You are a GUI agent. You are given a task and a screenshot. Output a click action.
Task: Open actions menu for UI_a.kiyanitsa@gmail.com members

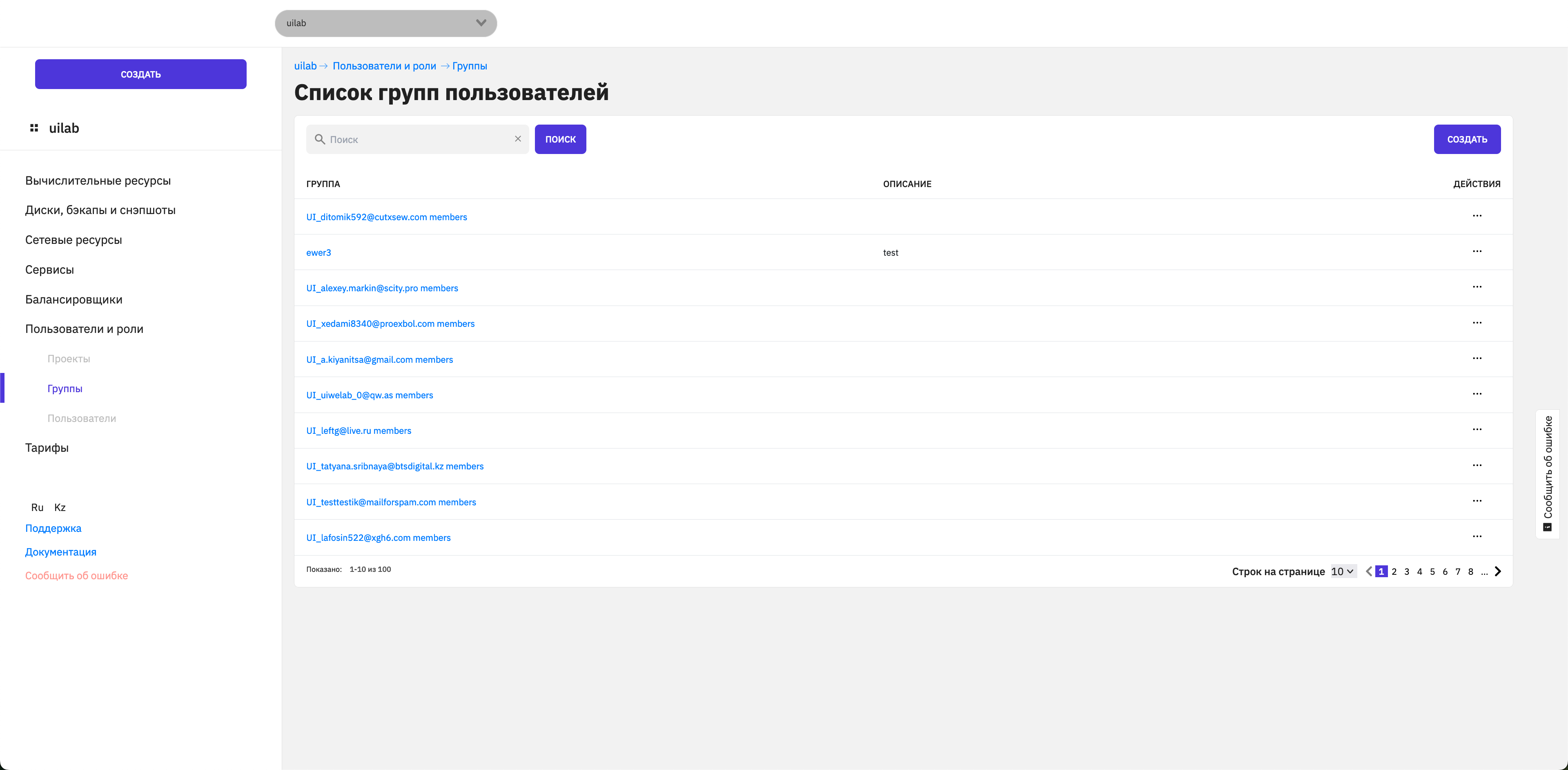click(1477, 359)
